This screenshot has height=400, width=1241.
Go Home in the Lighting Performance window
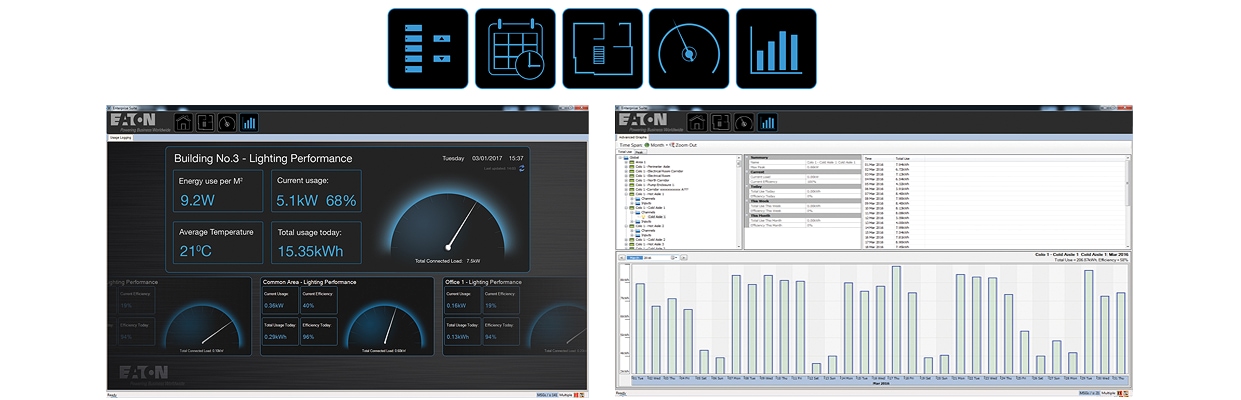[184, 122]
